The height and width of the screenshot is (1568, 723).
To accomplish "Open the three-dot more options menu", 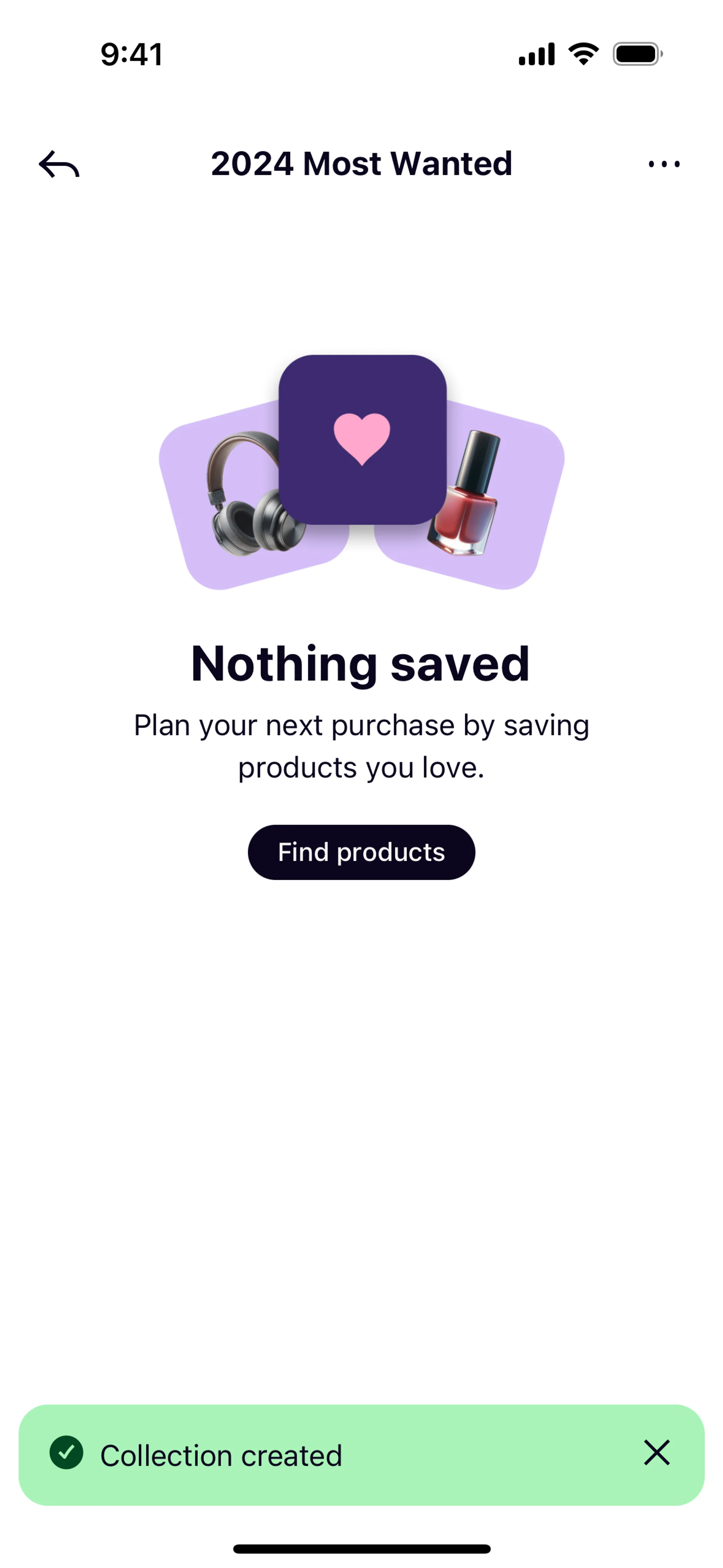I will [664, 164].
